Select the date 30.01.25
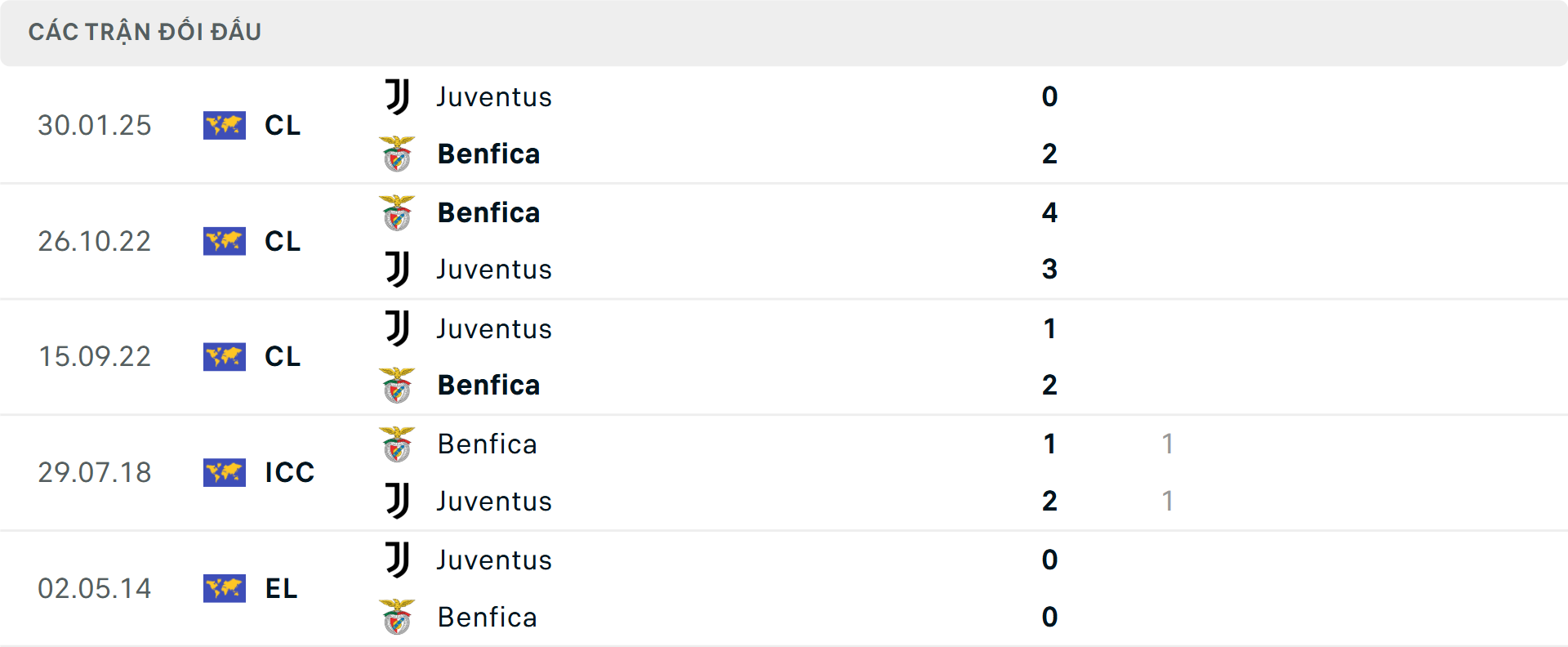The height and width of the screenshot is (647, 1568). [x=95, y=125]
